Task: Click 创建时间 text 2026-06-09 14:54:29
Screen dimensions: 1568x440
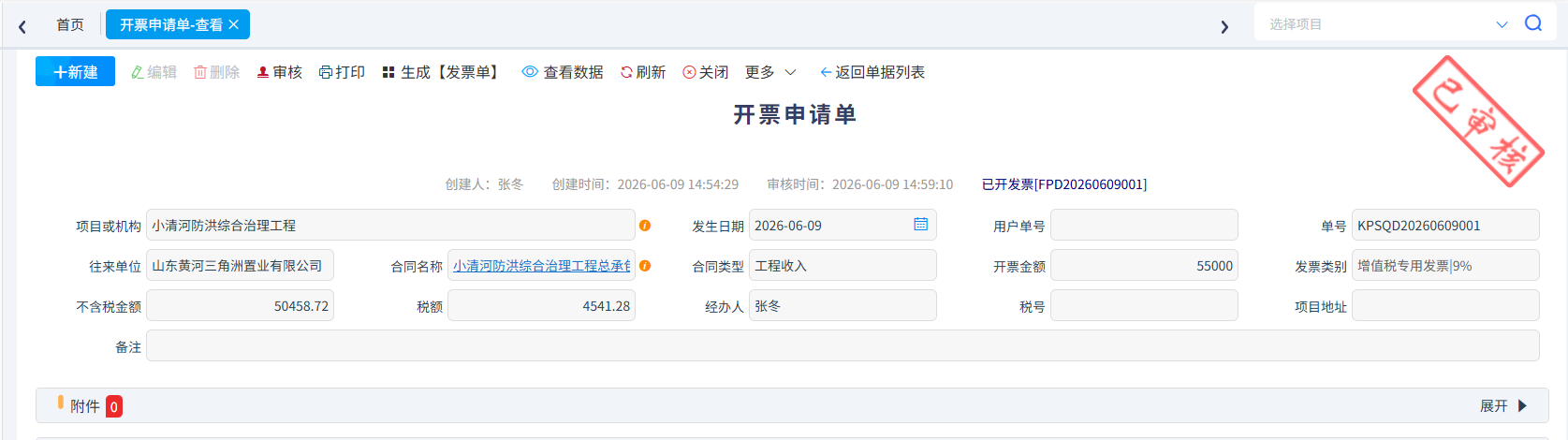Action: click(645, 184)
